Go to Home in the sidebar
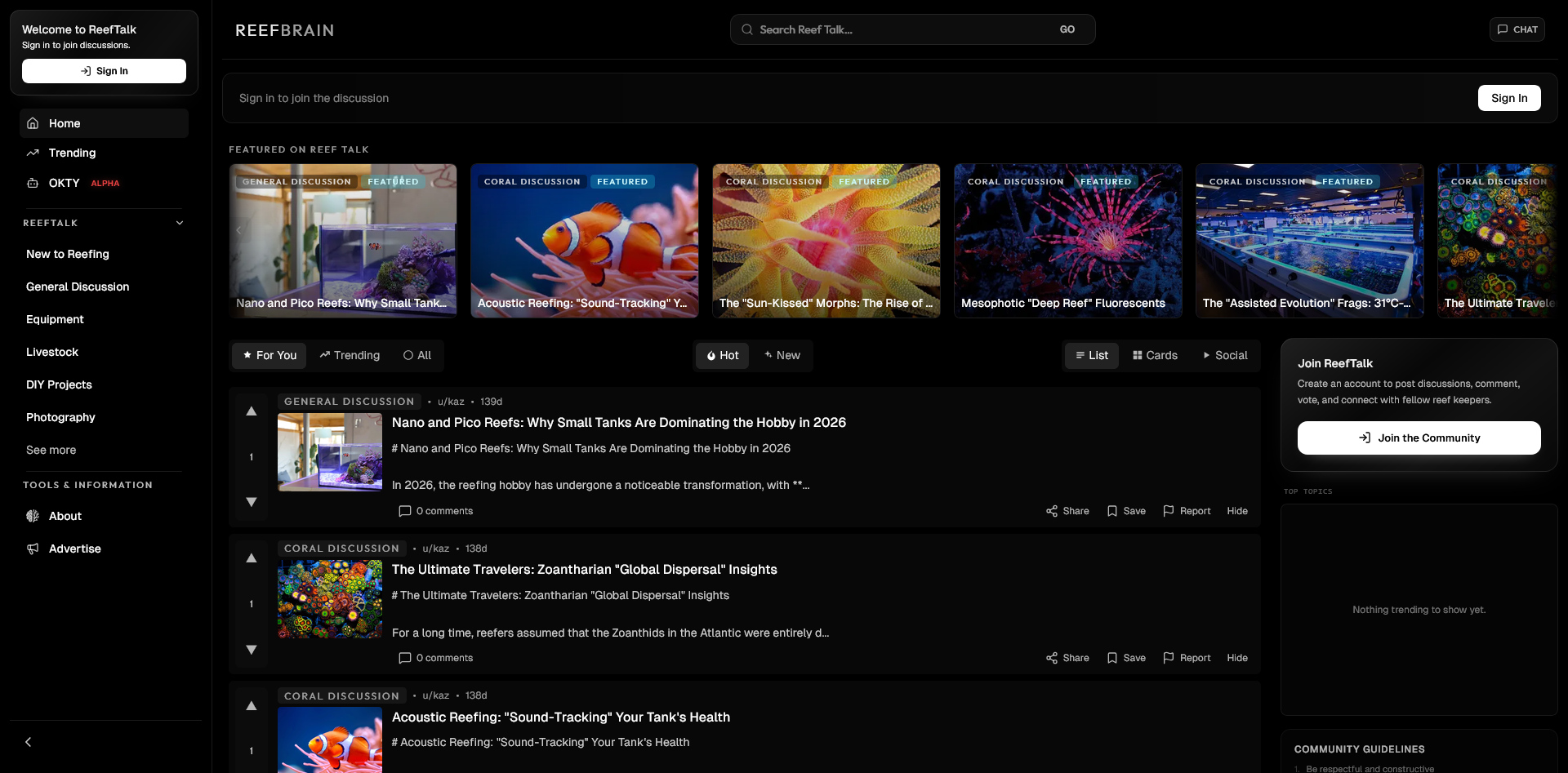This screenshot has width=1568, height=773. pos(104,123)
